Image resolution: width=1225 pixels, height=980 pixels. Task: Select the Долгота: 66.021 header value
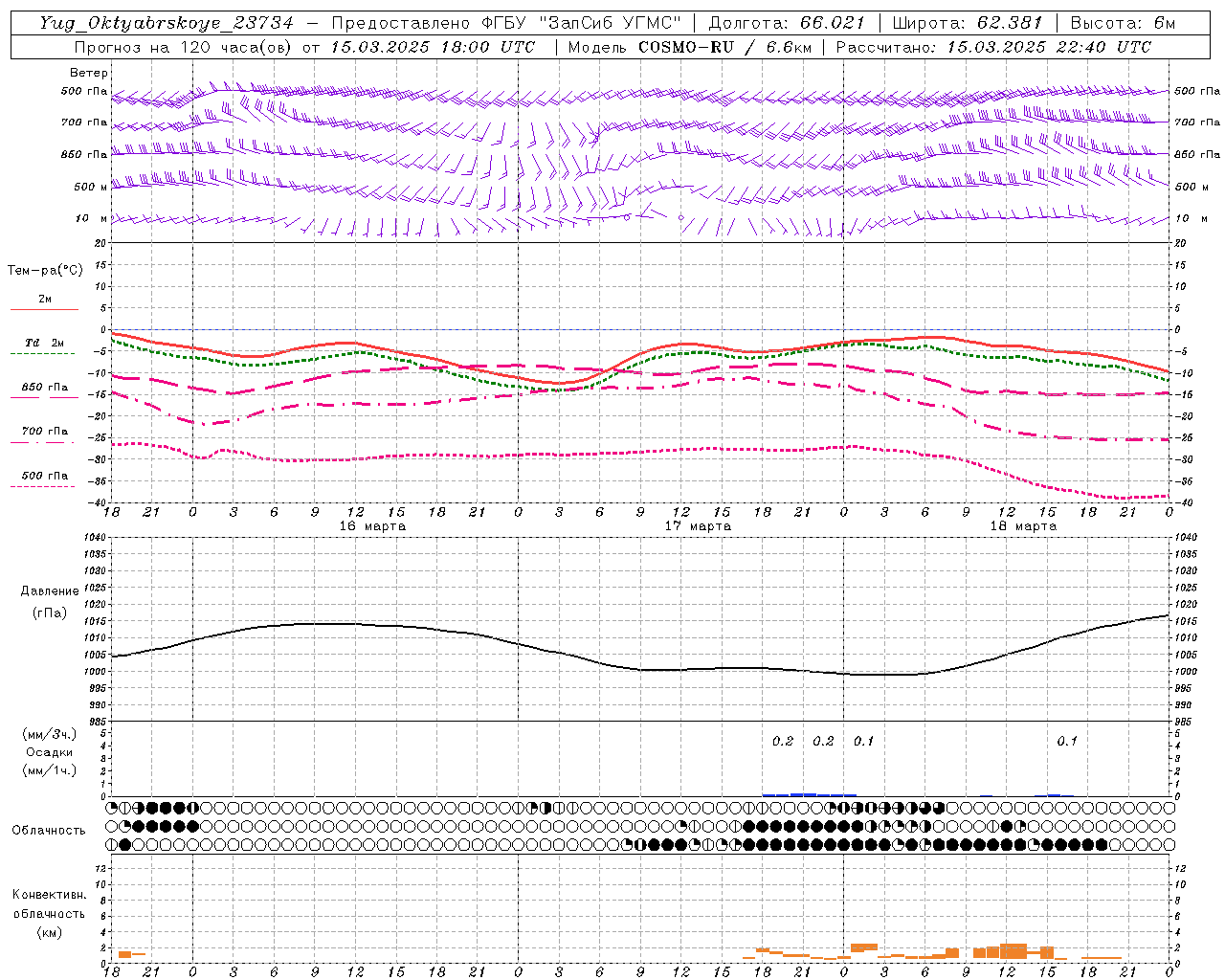pyautogui.click(x=787, y=23)
